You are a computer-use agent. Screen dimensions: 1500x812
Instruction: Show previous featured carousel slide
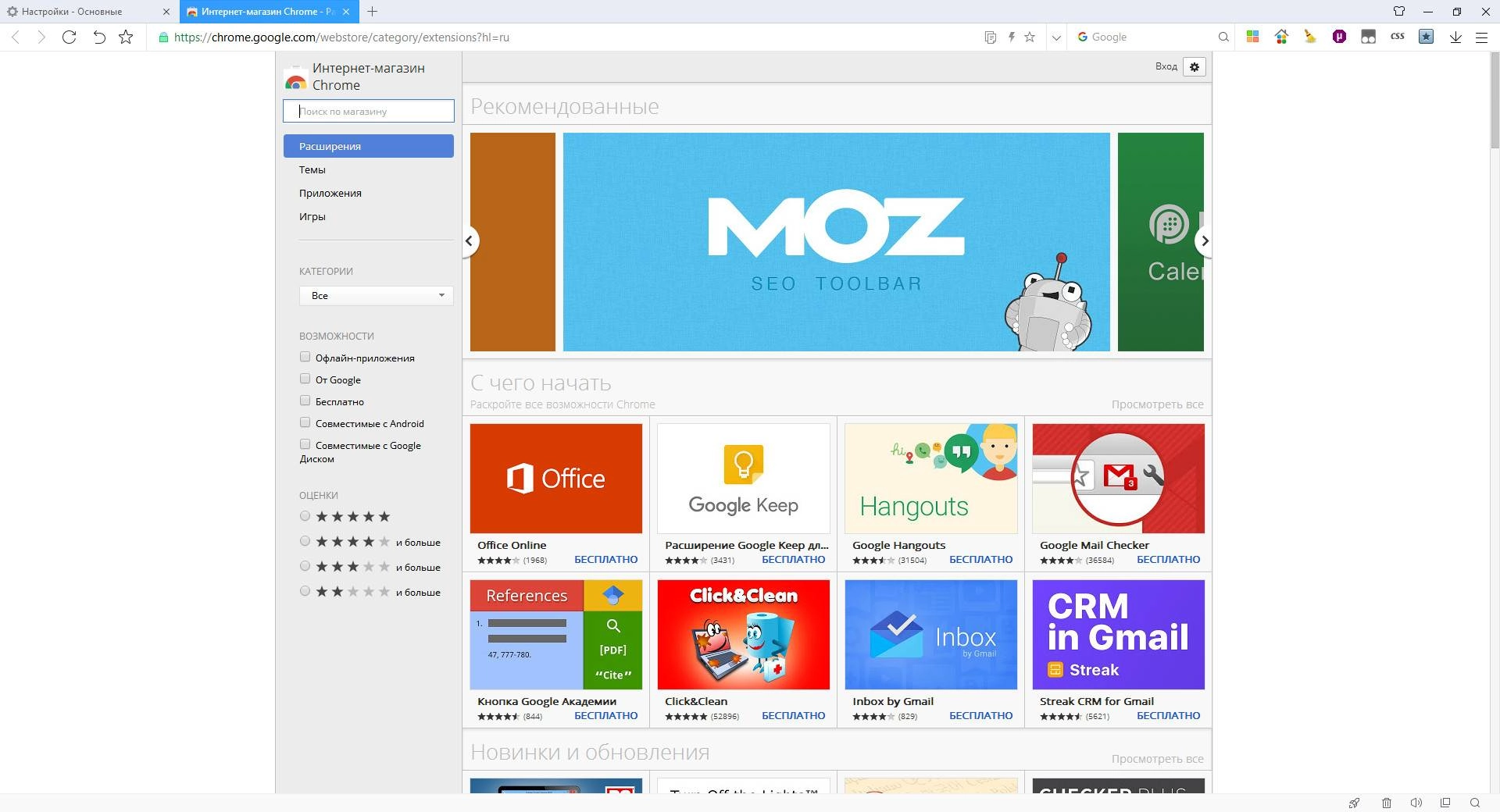pyautogui.click(x=470, y=240)
